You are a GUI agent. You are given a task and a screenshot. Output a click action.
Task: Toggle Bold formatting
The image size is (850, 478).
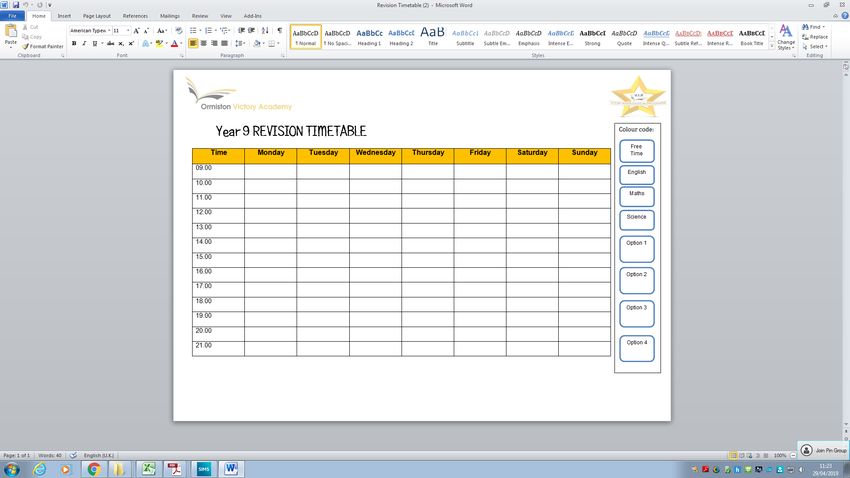(74, 43)
